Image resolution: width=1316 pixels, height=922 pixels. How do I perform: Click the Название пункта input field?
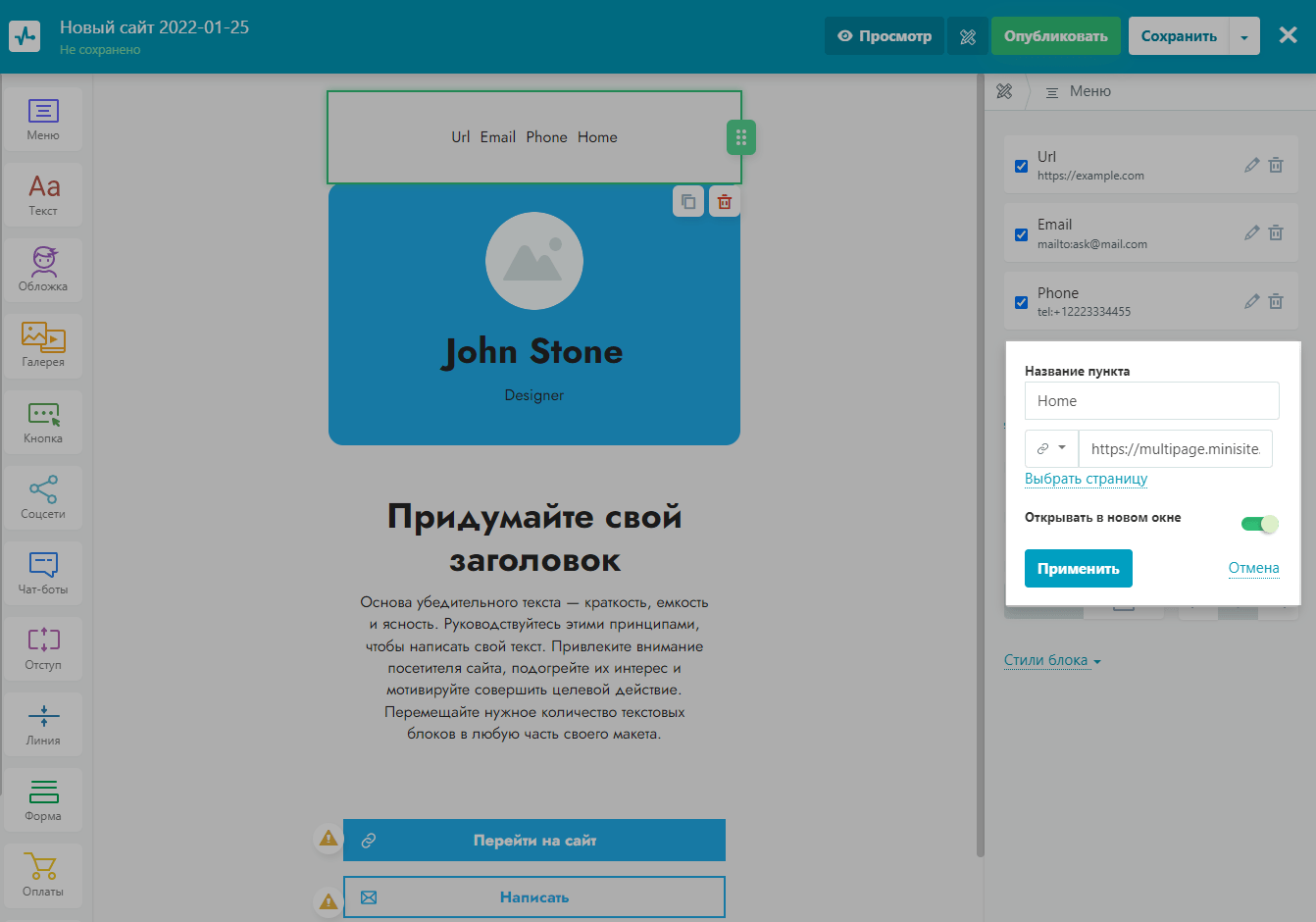coord(1151,401)
